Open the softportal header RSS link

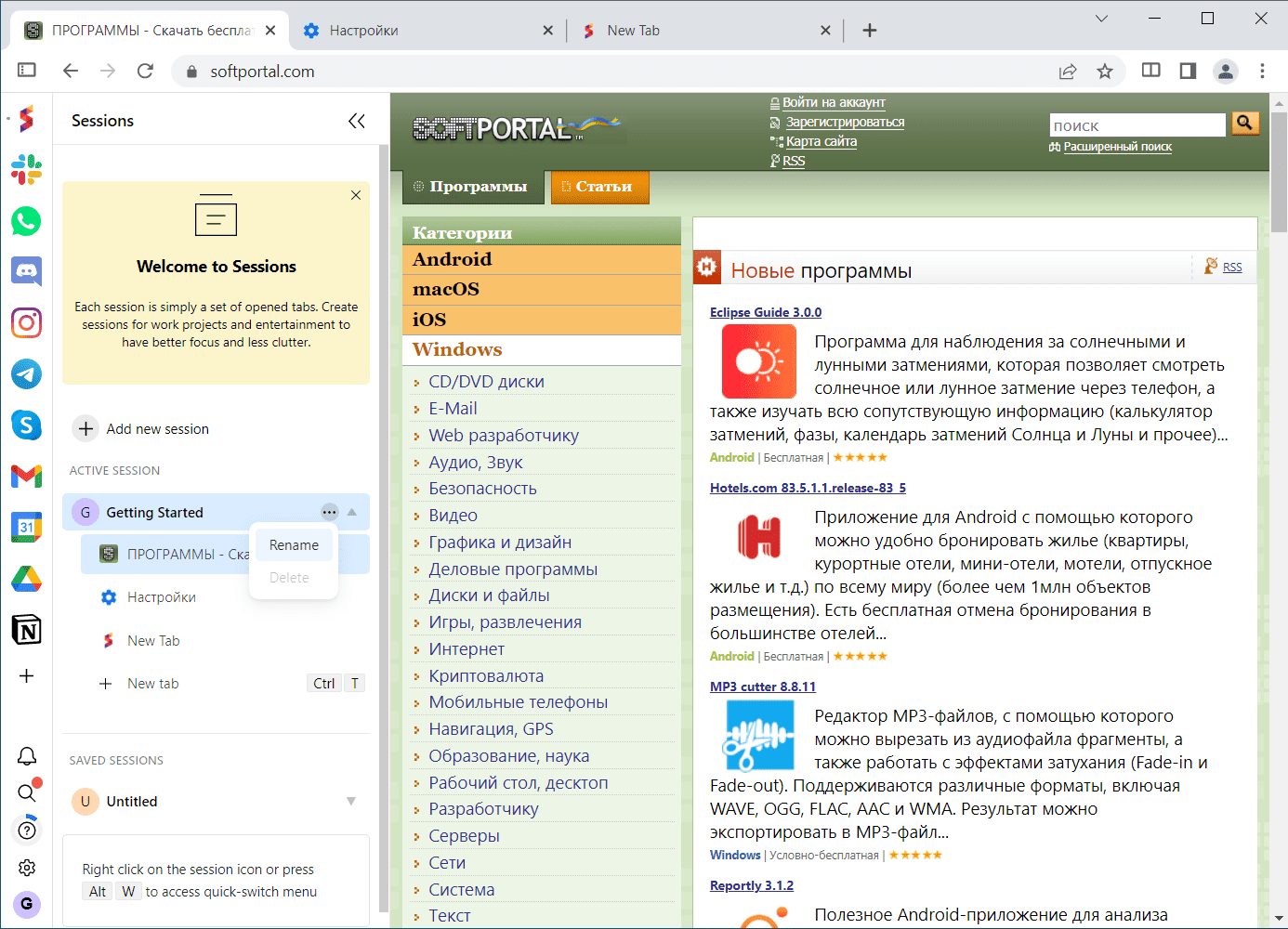point(794,161)
